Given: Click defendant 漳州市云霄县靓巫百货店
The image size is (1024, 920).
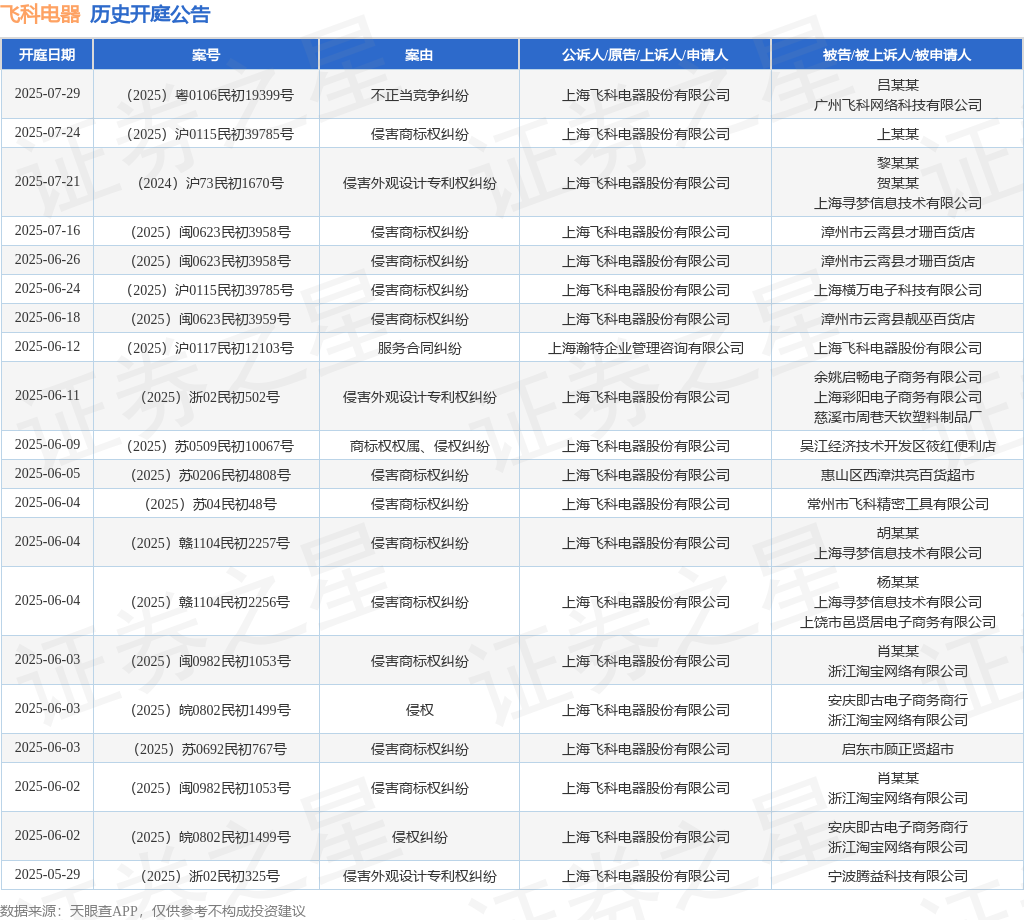Looking at the screenshot, I should pyautogui.click(x=897, y=319).
